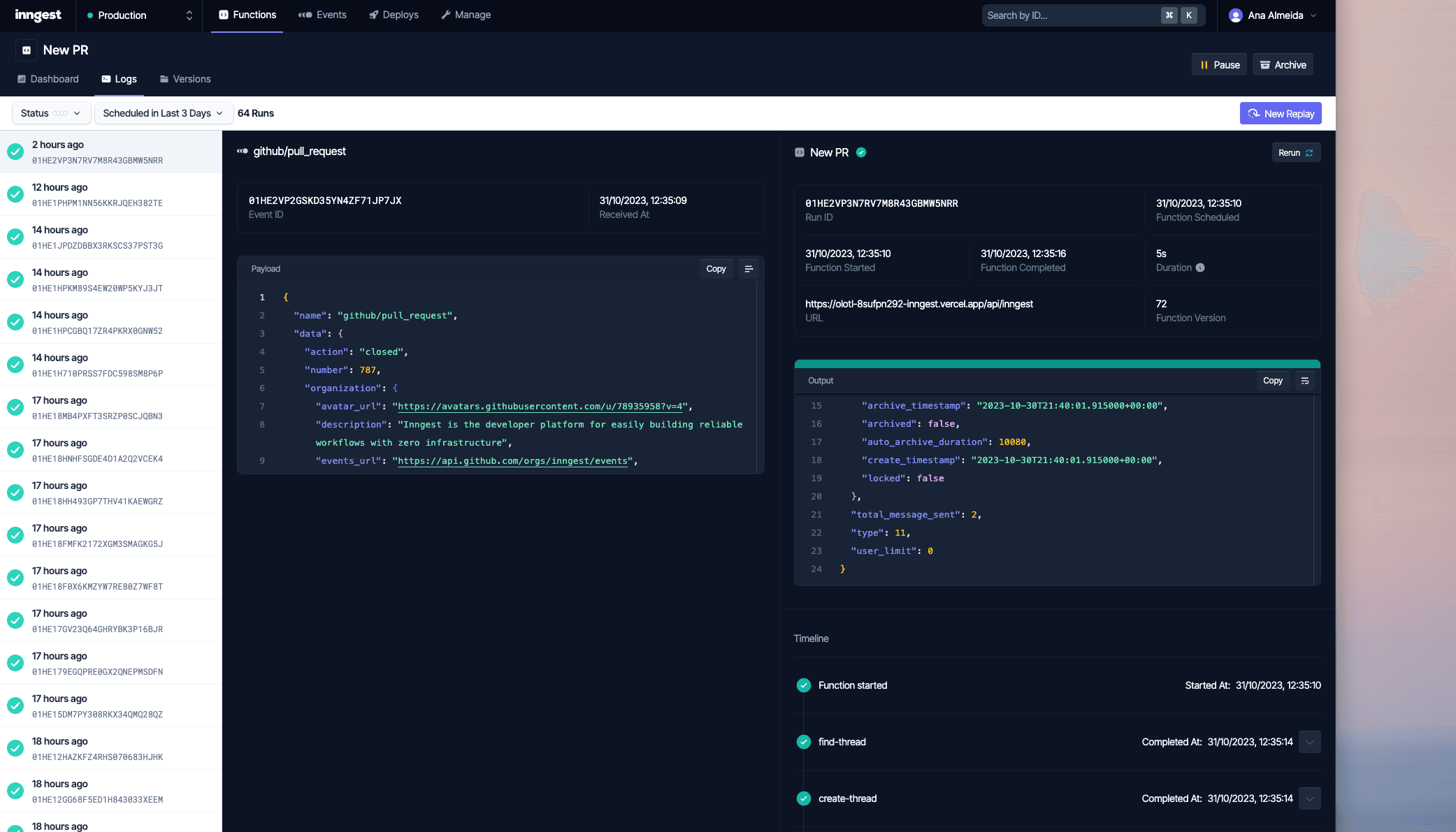Image resolution: width=1456 pixels, height=832 pixels.
Task: Click the function URL text
Action: 918,304
